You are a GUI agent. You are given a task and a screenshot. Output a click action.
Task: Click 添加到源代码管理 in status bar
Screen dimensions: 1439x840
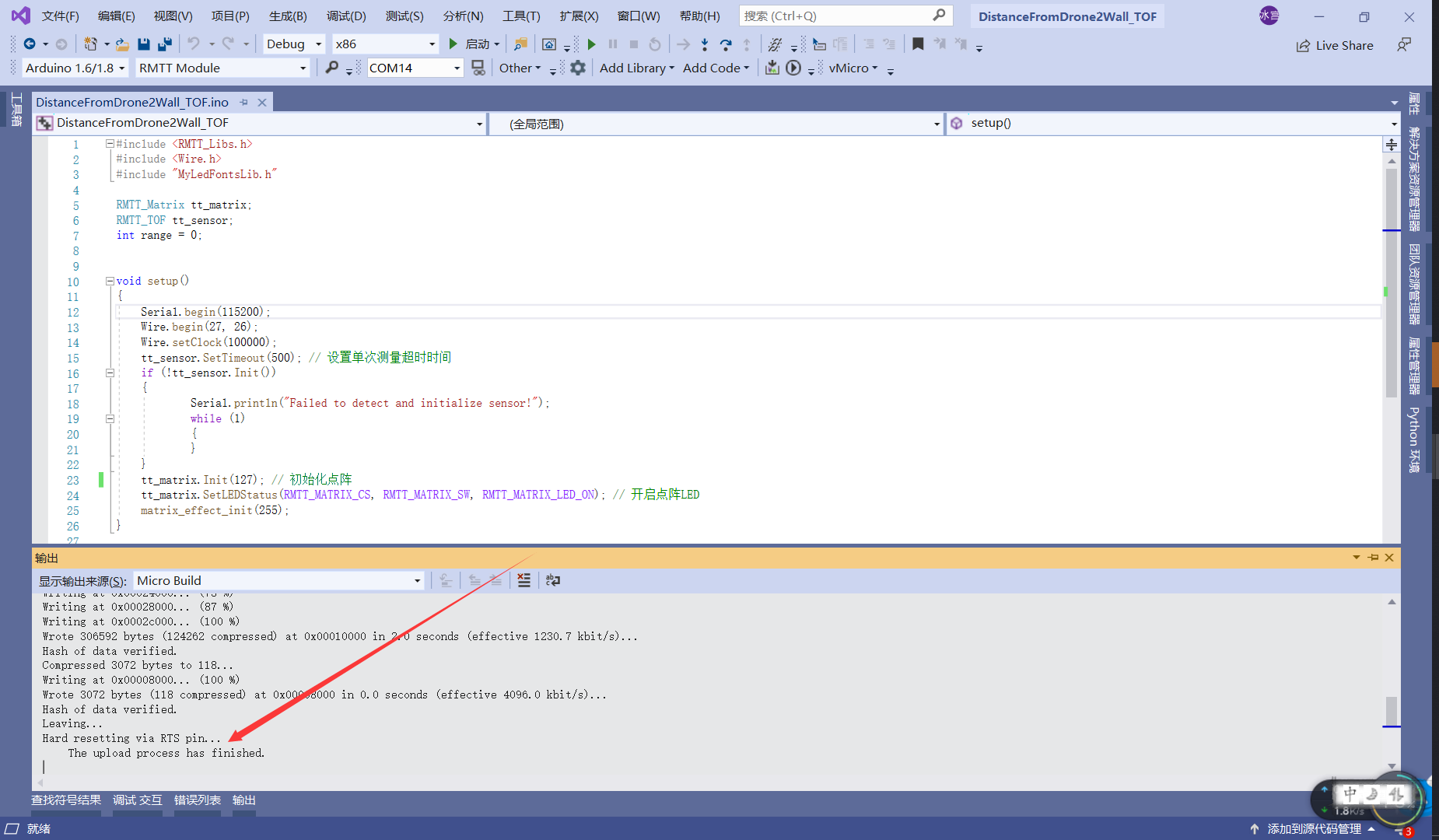click(1314, 828)
